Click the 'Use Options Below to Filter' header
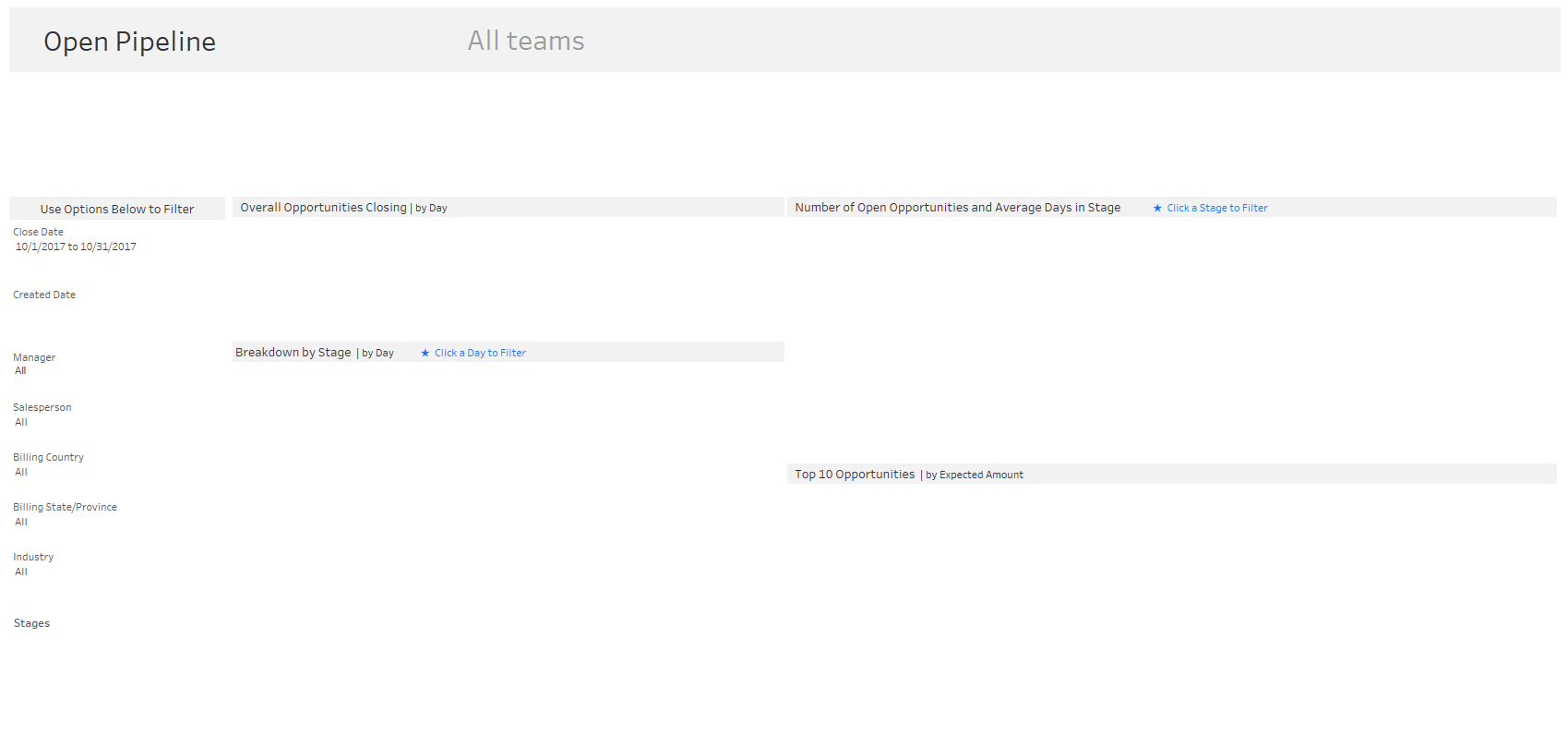 (117, 209)
